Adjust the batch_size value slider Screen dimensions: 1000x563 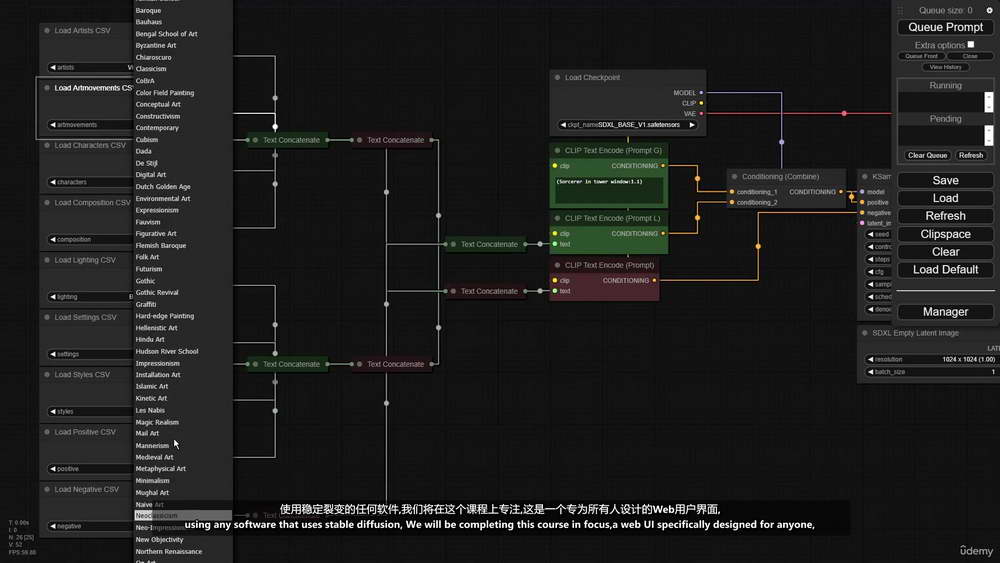[930, 372]
